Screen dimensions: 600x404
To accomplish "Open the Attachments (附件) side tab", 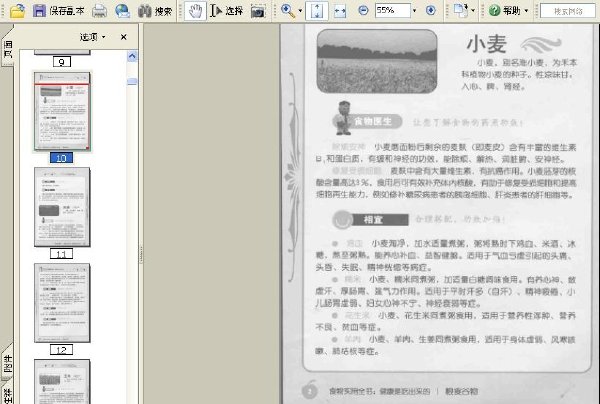I will coord(7,362).
